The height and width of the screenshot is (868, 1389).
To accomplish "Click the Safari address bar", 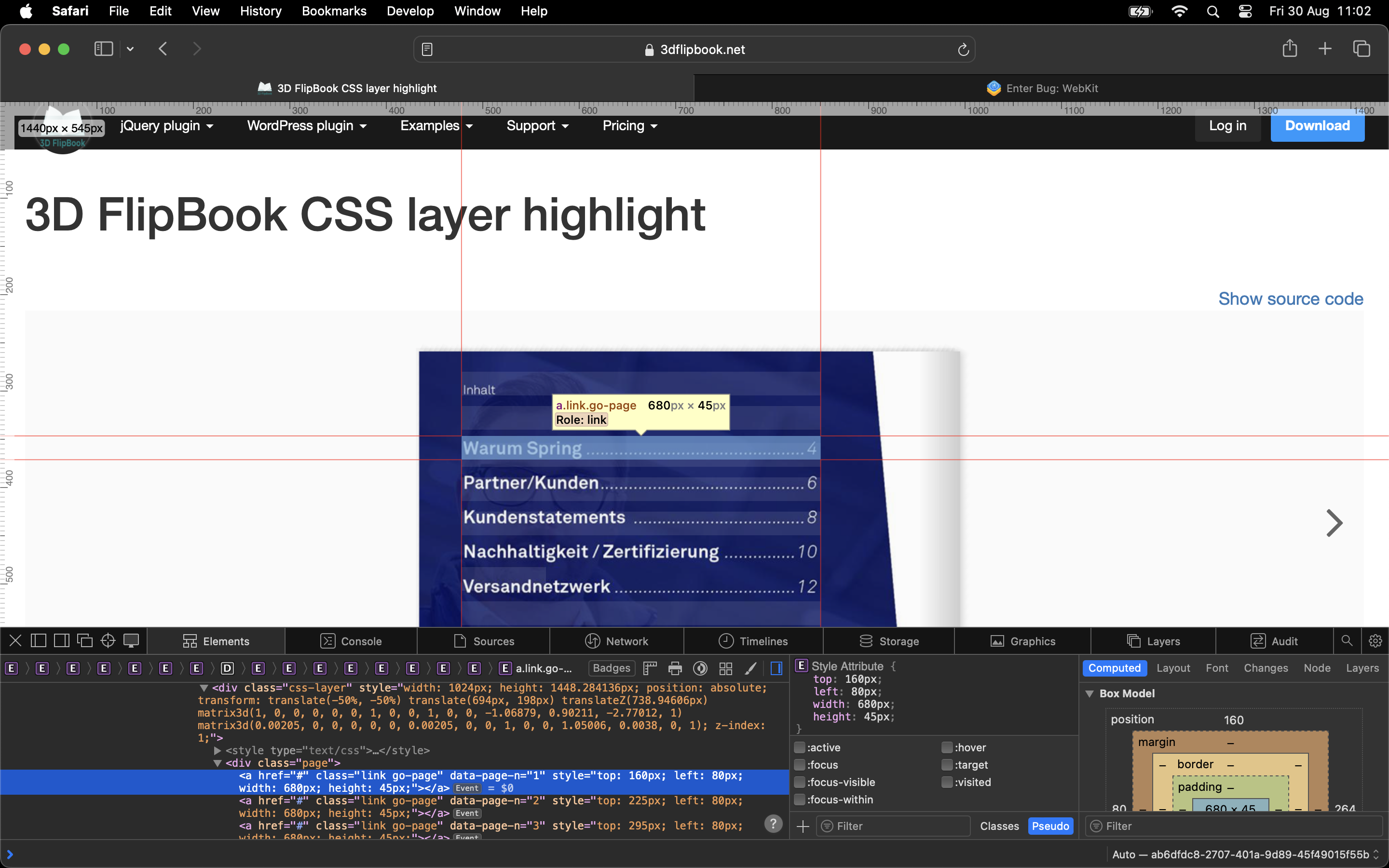I will click(x=694, y=49).
